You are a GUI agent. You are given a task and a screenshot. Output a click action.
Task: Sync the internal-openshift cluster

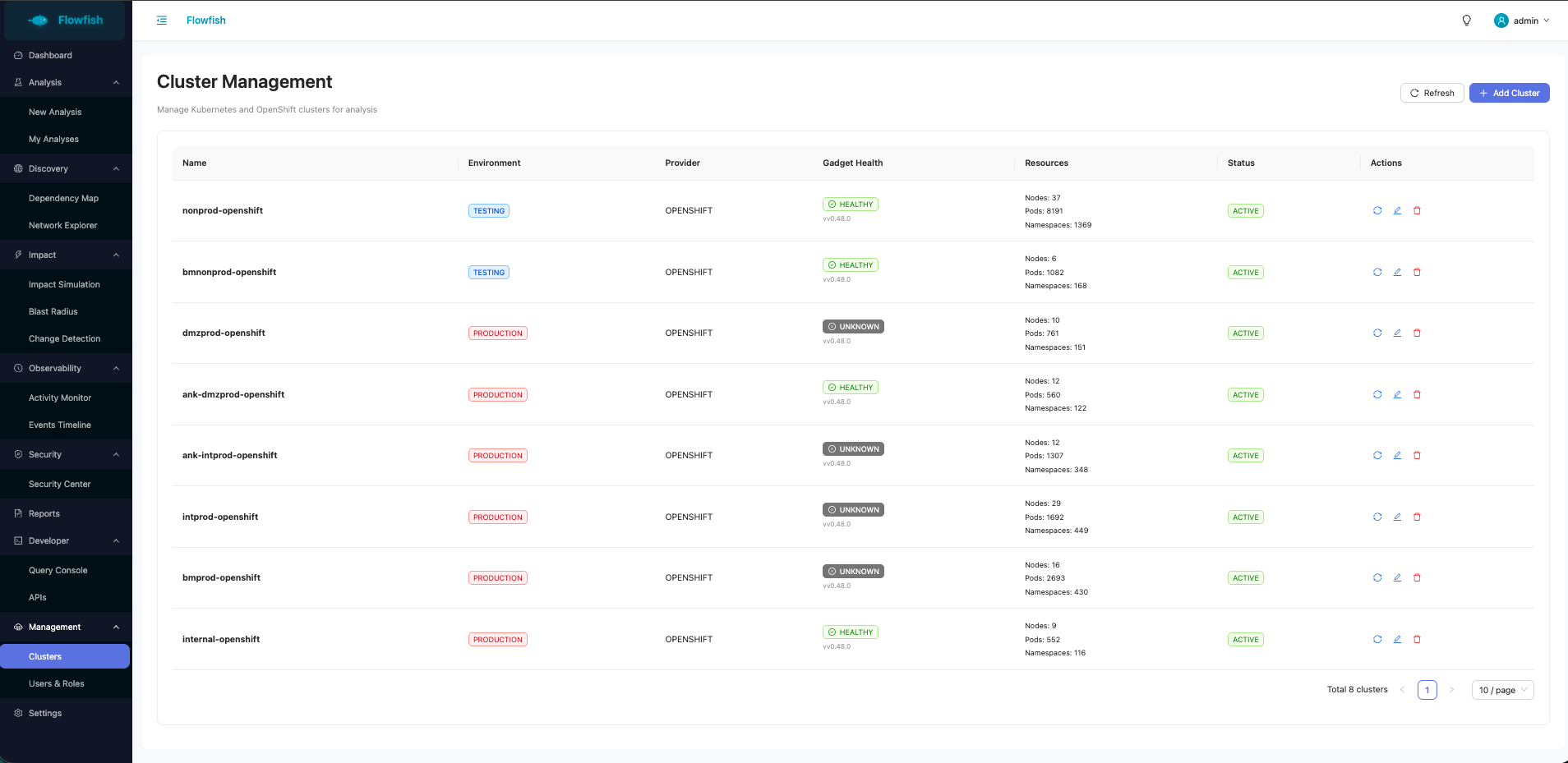(1377, 639)
